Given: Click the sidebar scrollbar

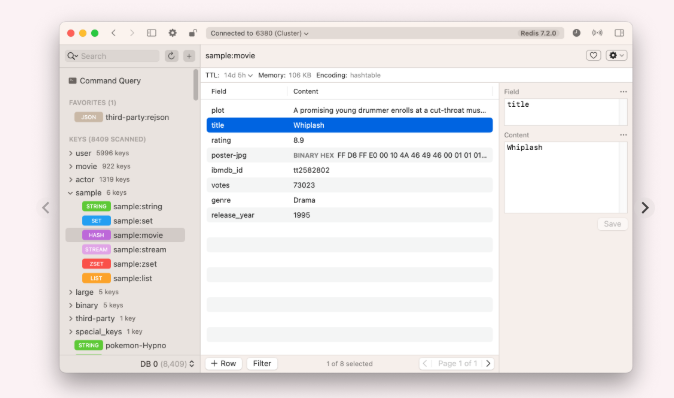Looking at the screenshot, I should pos(196,85).
